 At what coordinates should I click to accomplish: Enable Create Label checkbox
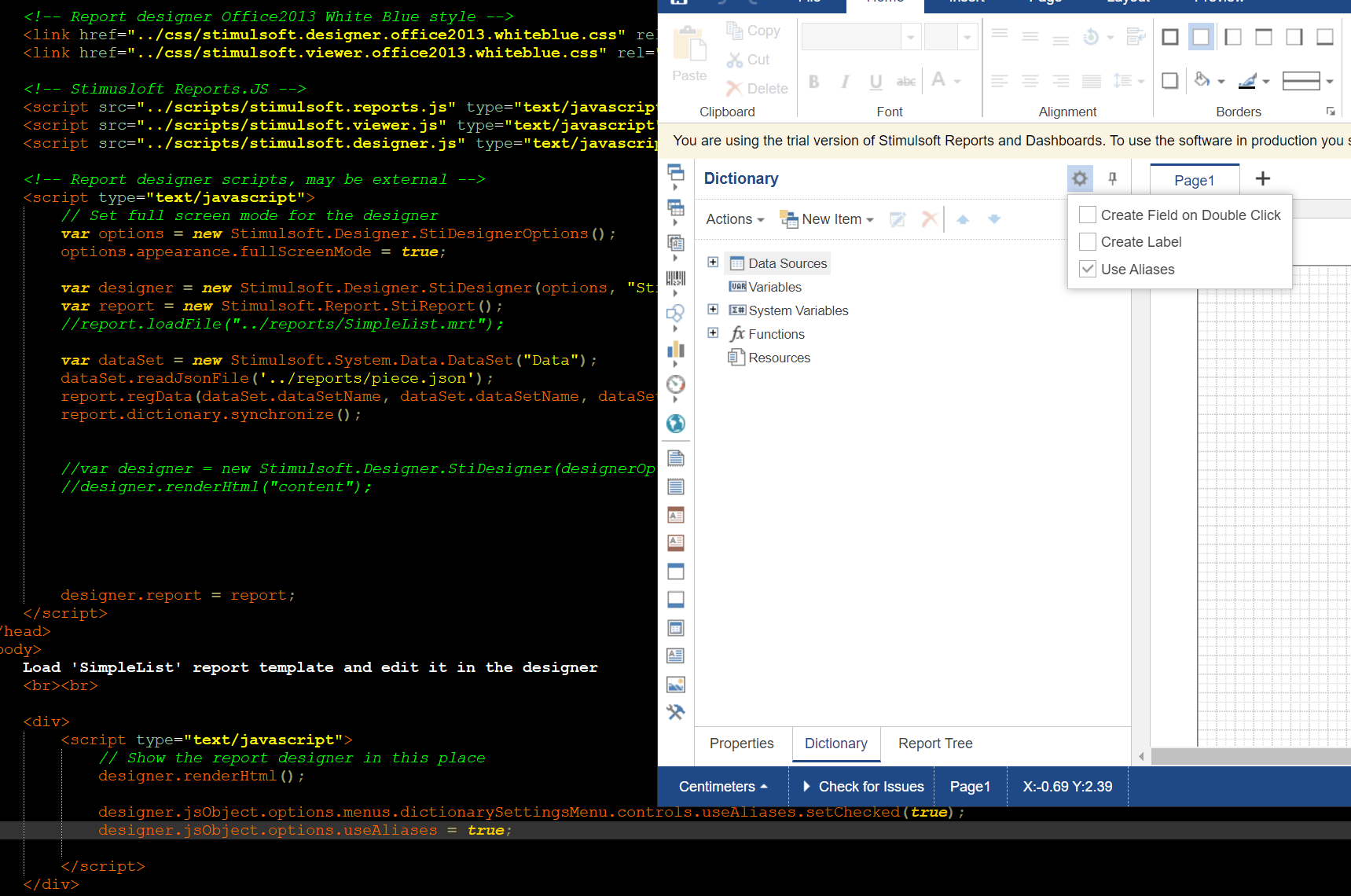1088,241
